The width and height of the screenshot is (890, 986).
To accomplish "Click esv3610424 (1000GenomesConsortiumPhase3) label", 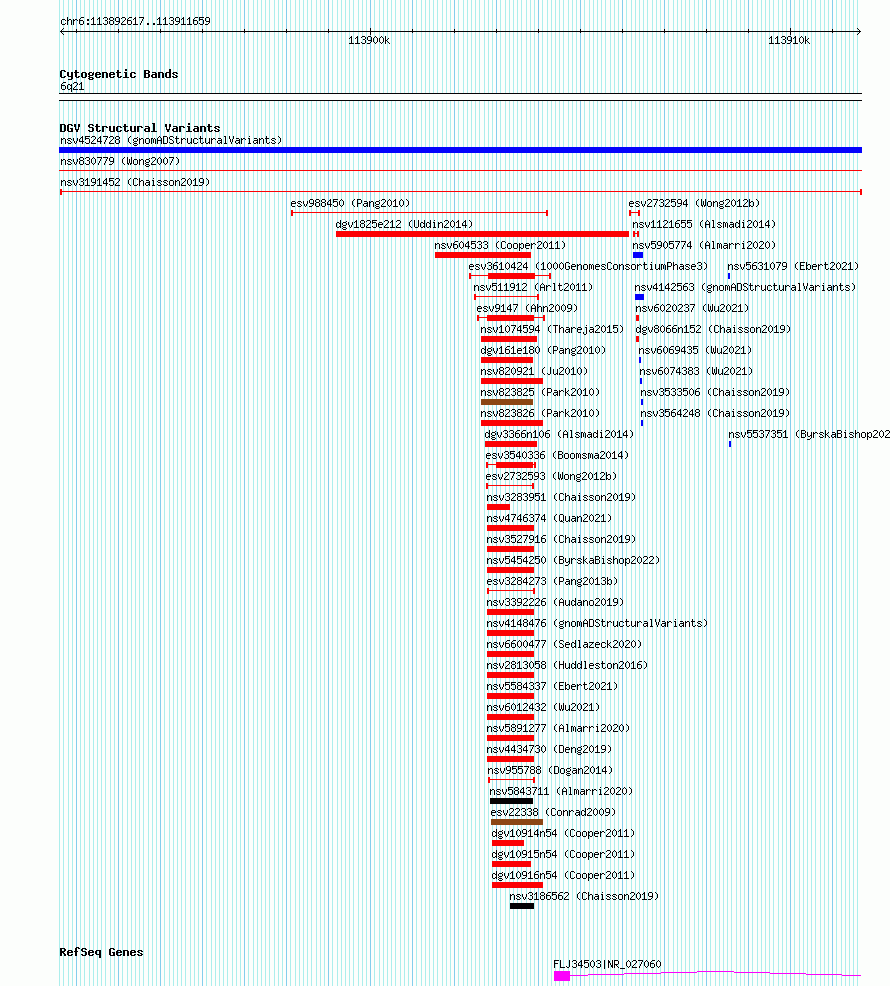I will (588, 267).
